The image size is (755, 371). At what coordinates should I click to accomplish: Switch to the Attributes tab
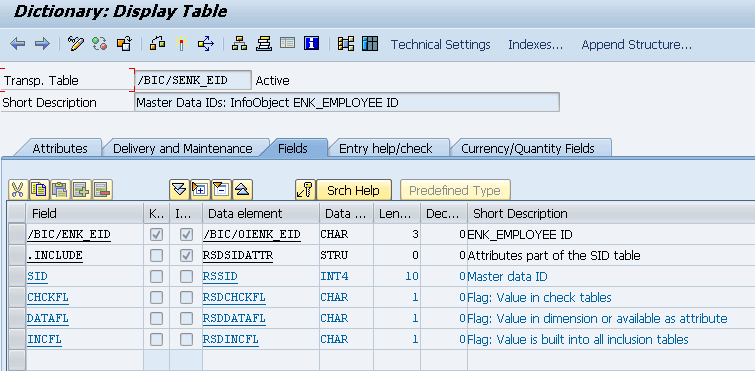pyautogui.click(x=60, y=148)
